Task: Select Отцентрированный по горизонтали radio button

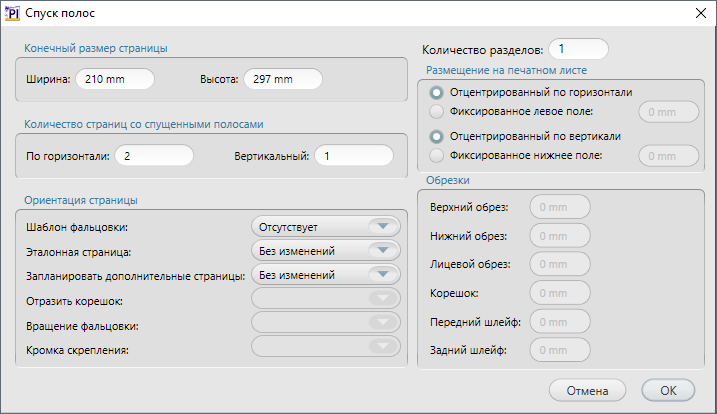Action: point(436,92)
